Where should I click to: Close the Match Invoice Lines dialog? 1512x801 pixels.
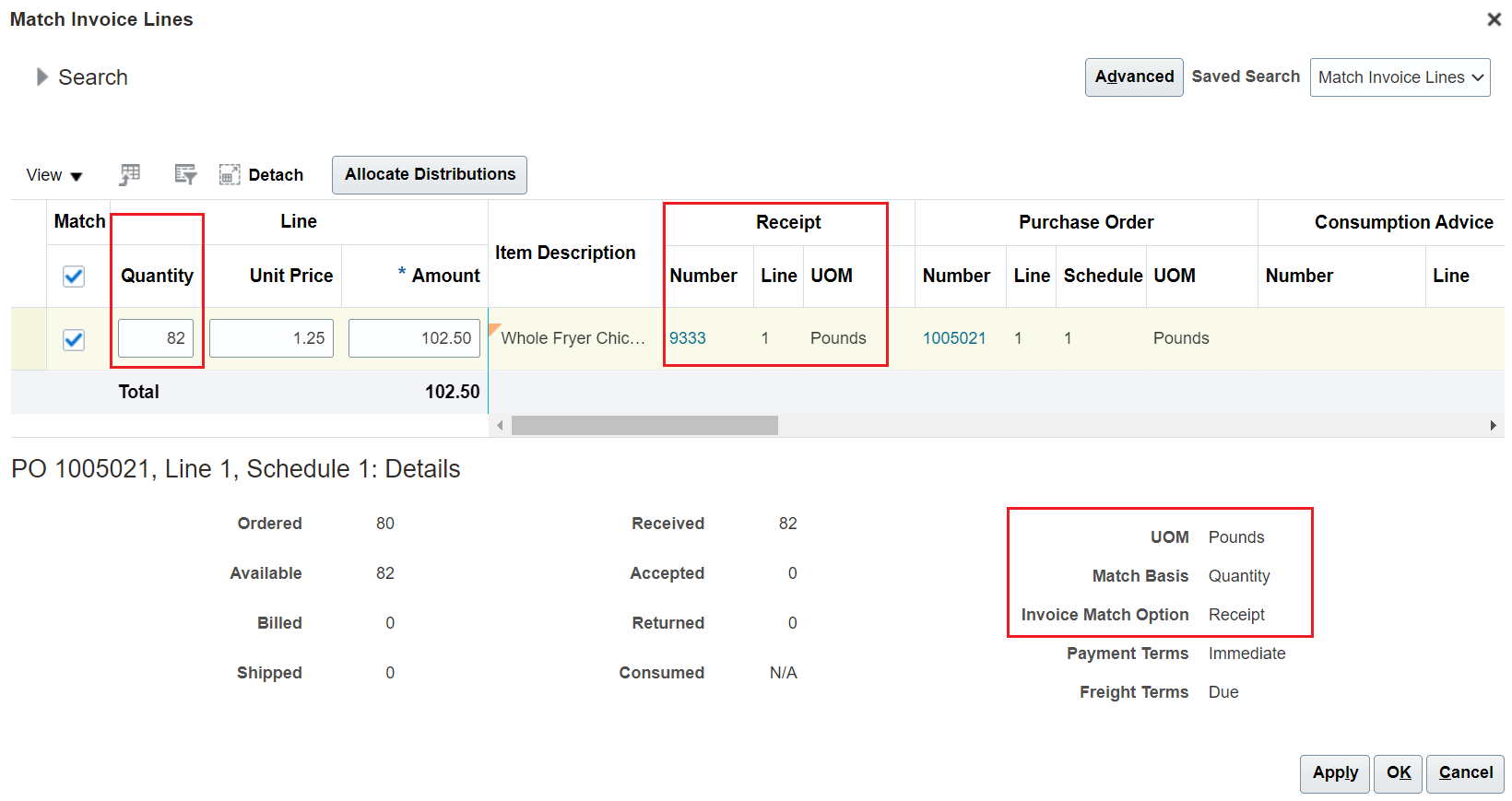[1494, 19]
